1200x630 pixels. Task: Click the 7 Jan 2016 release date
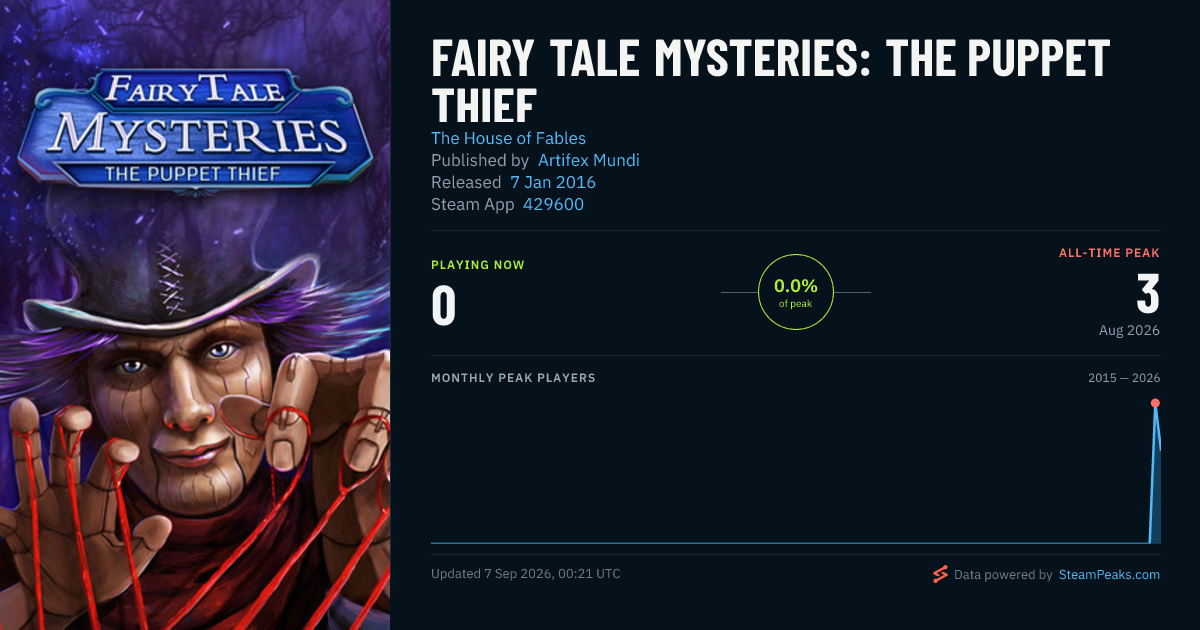coord(553,182)
